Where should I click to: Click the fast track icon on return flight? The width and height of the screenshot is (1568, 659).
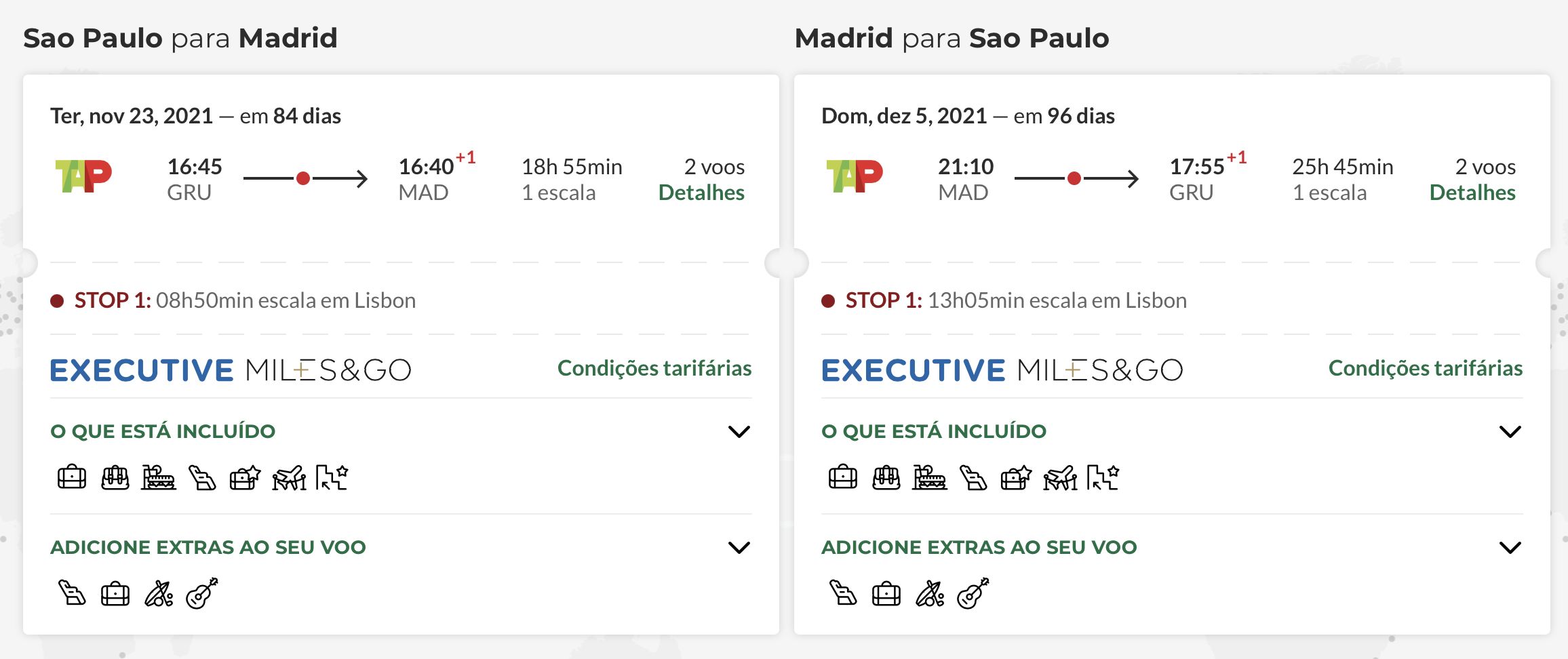[x=1103, y=477]
